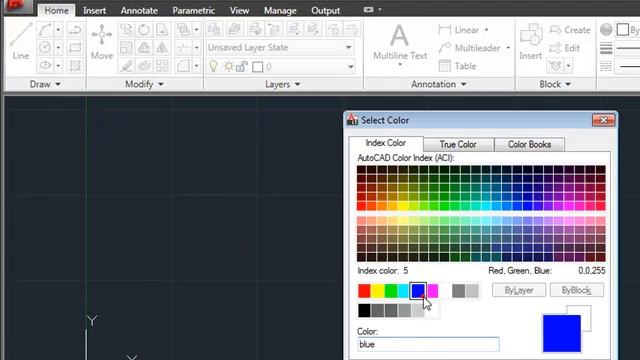Switch to the Manage ribbon tab
640x360 pixels.
tap(280, 11)
